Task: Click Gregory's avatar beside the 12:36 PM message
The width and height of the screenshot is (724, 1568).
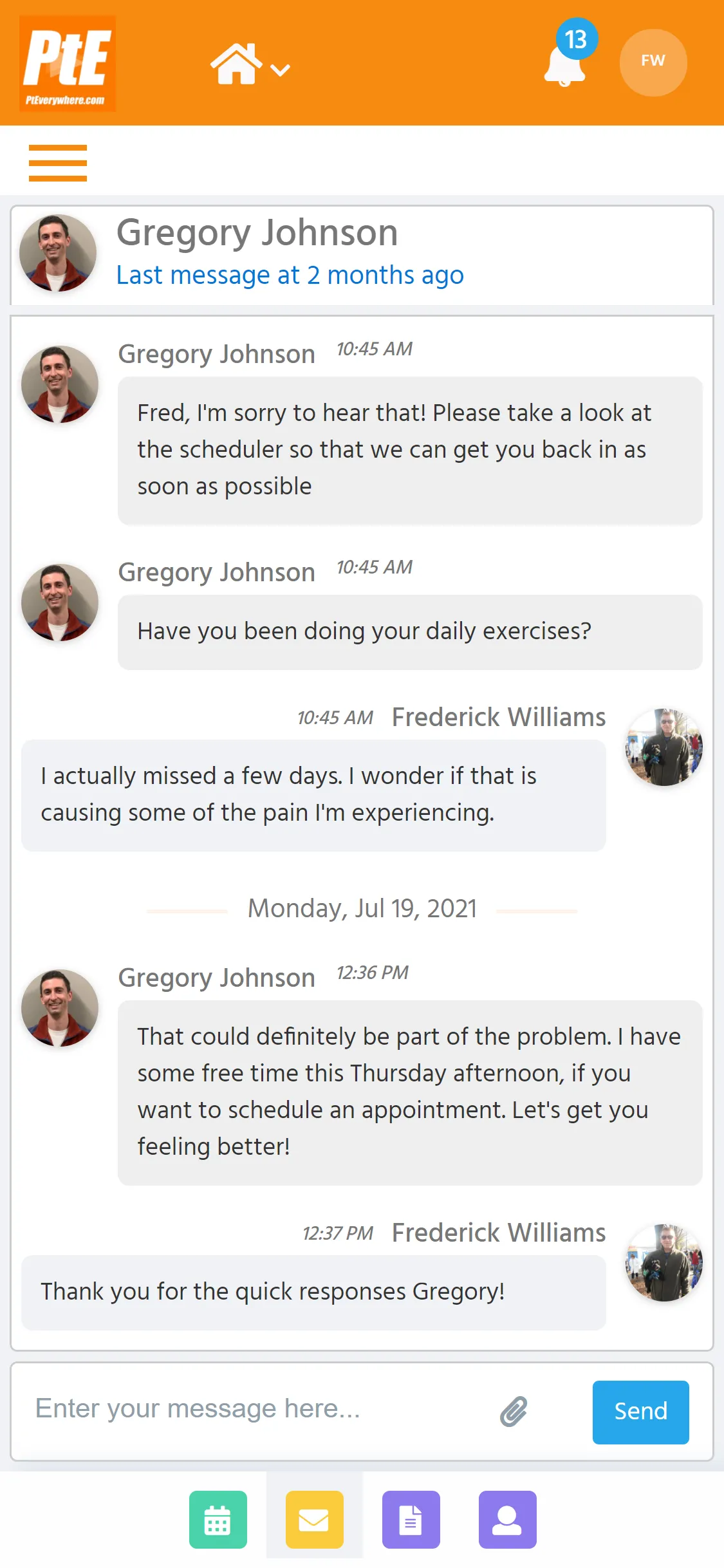Action: click(60, 1007)
